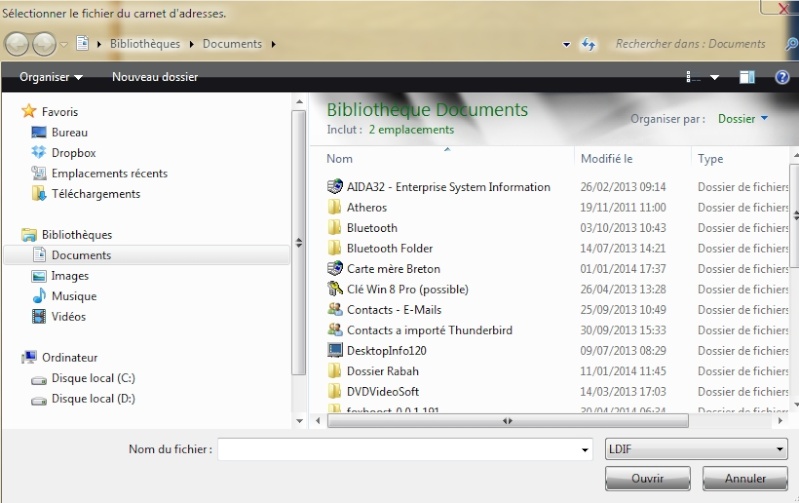Expand the Nom du fichier history arrow
Screen dimensions: 799x503
click(584, 450)
